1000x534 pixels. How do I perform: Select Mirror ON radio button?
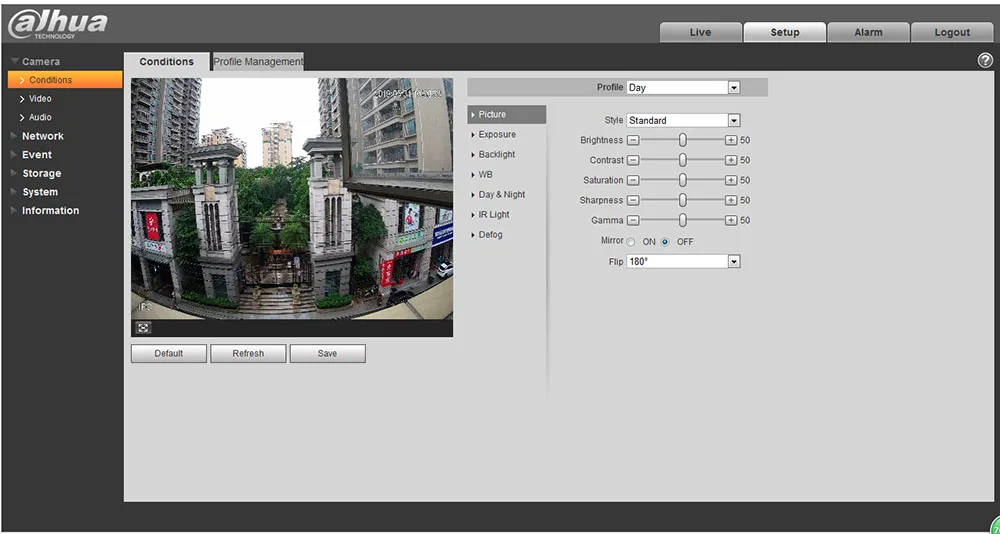(x=631, y=242)
